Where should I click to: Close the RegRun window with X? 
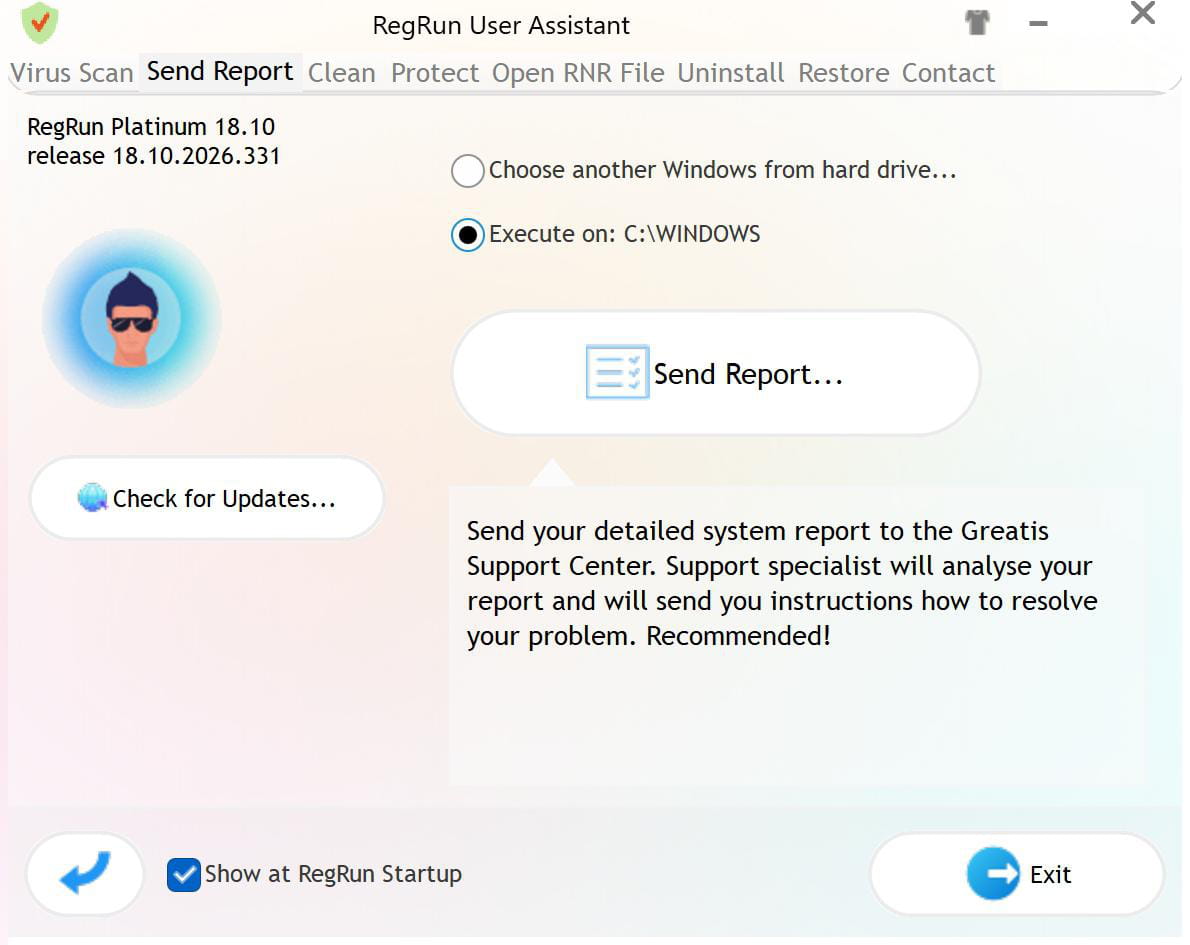[1142, 14]
